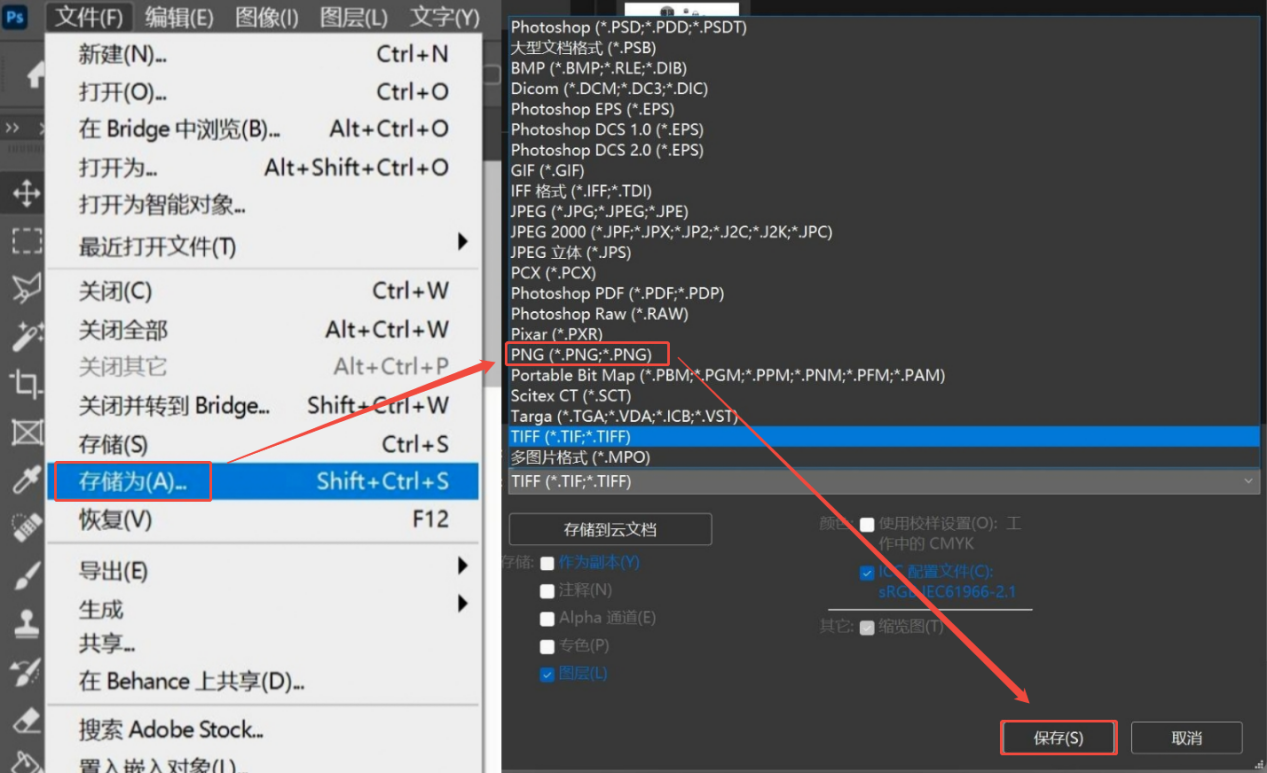The width and height of the screenshot is (1267, 773).
Task: Open the 图像(I) menu
Action: click(x=267, y=17)
